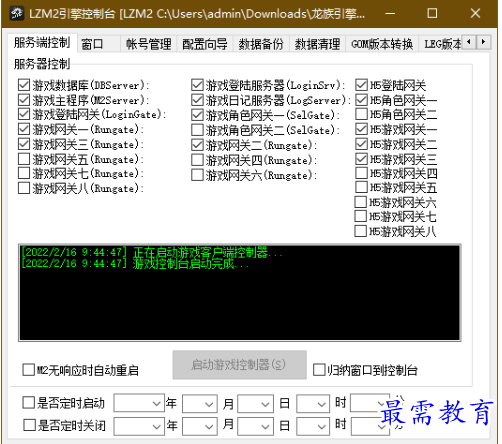The width and height of the screenshot is (502, 444).
Task: Check H5游戏网关六 checkbox
Action: pos(361,202)
